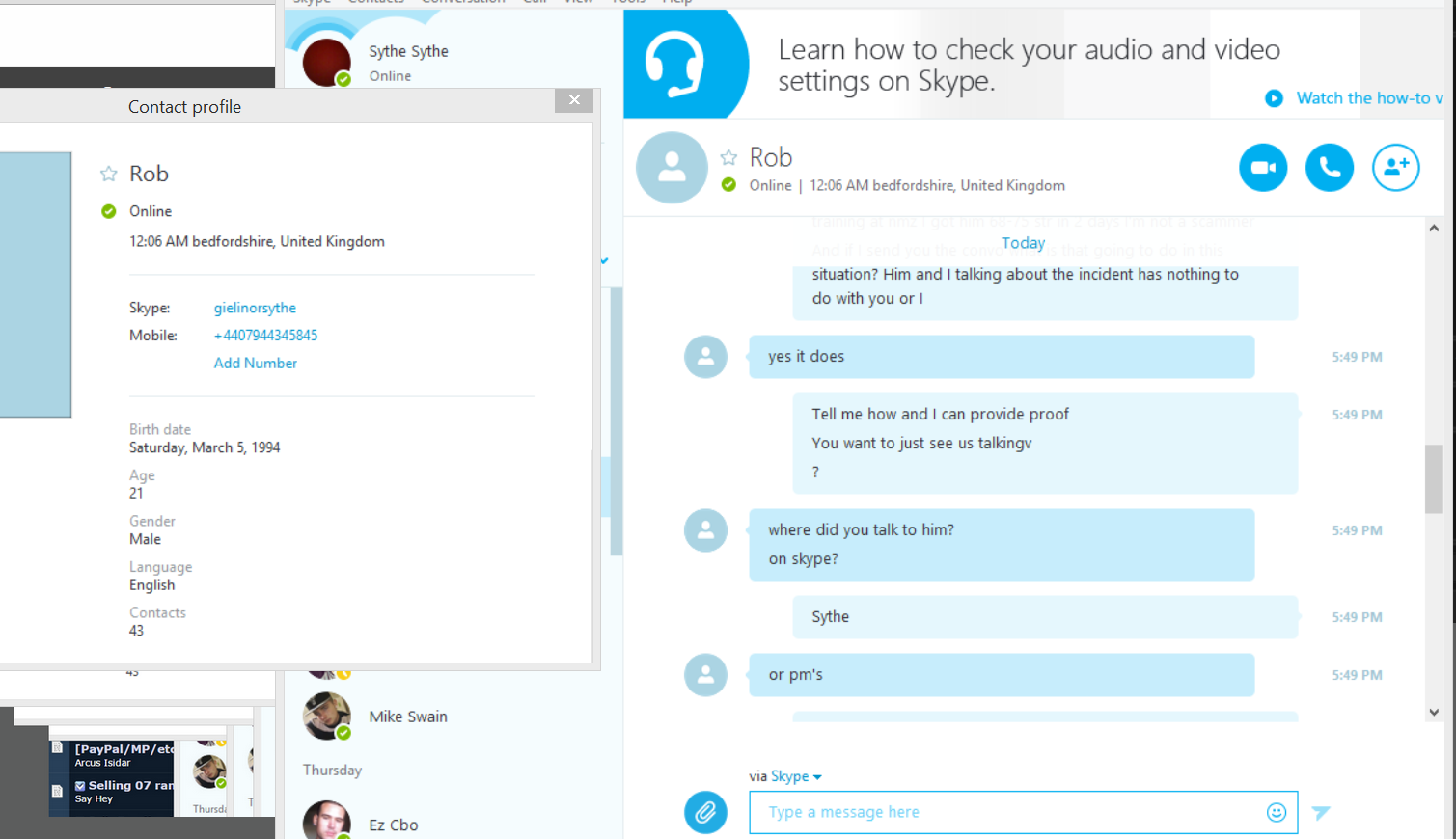Click Mike Swain's avatar picture

click(x=326, y=716)
